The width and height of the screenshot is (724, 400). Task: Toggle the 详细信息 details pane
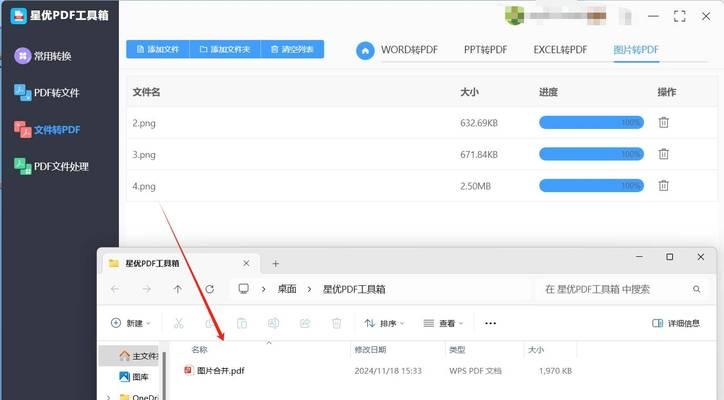point(676,323)
